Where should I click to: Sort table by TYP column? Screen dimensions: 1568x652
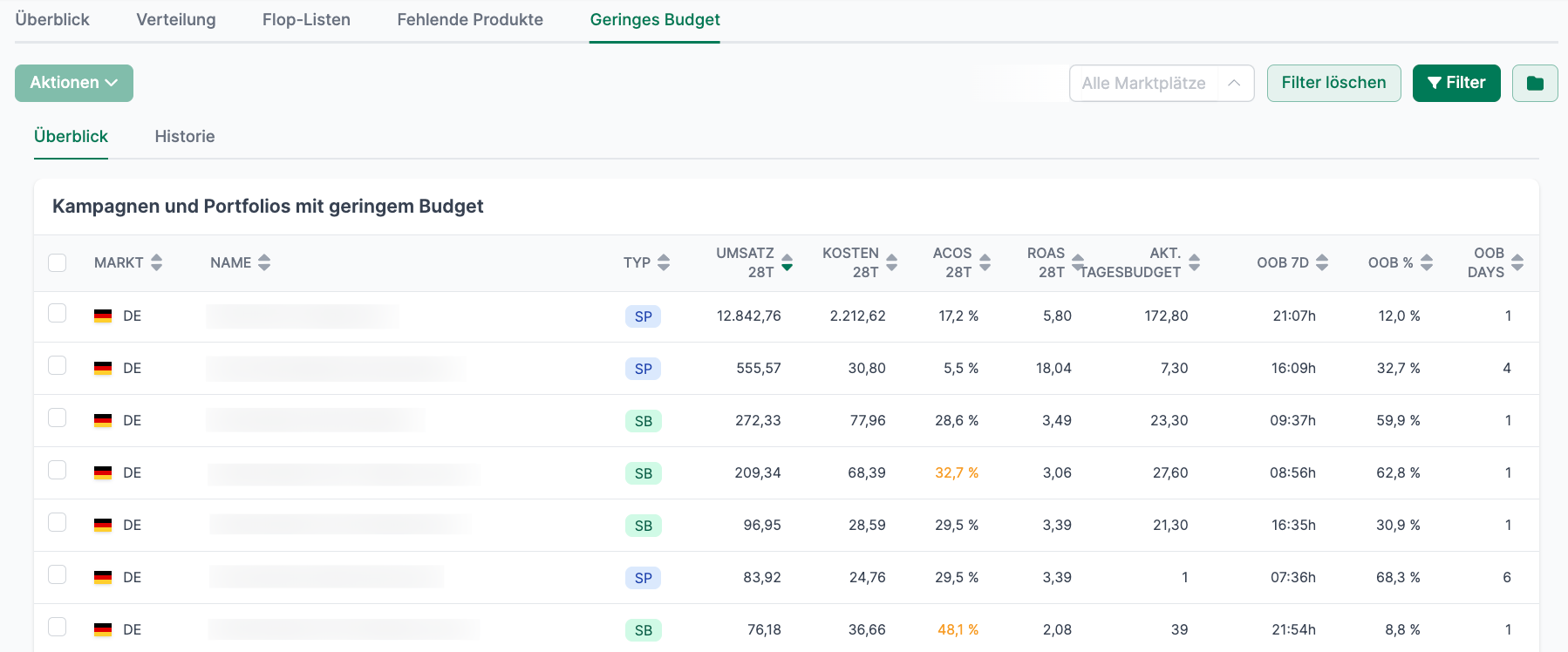[x=646, y=262]
